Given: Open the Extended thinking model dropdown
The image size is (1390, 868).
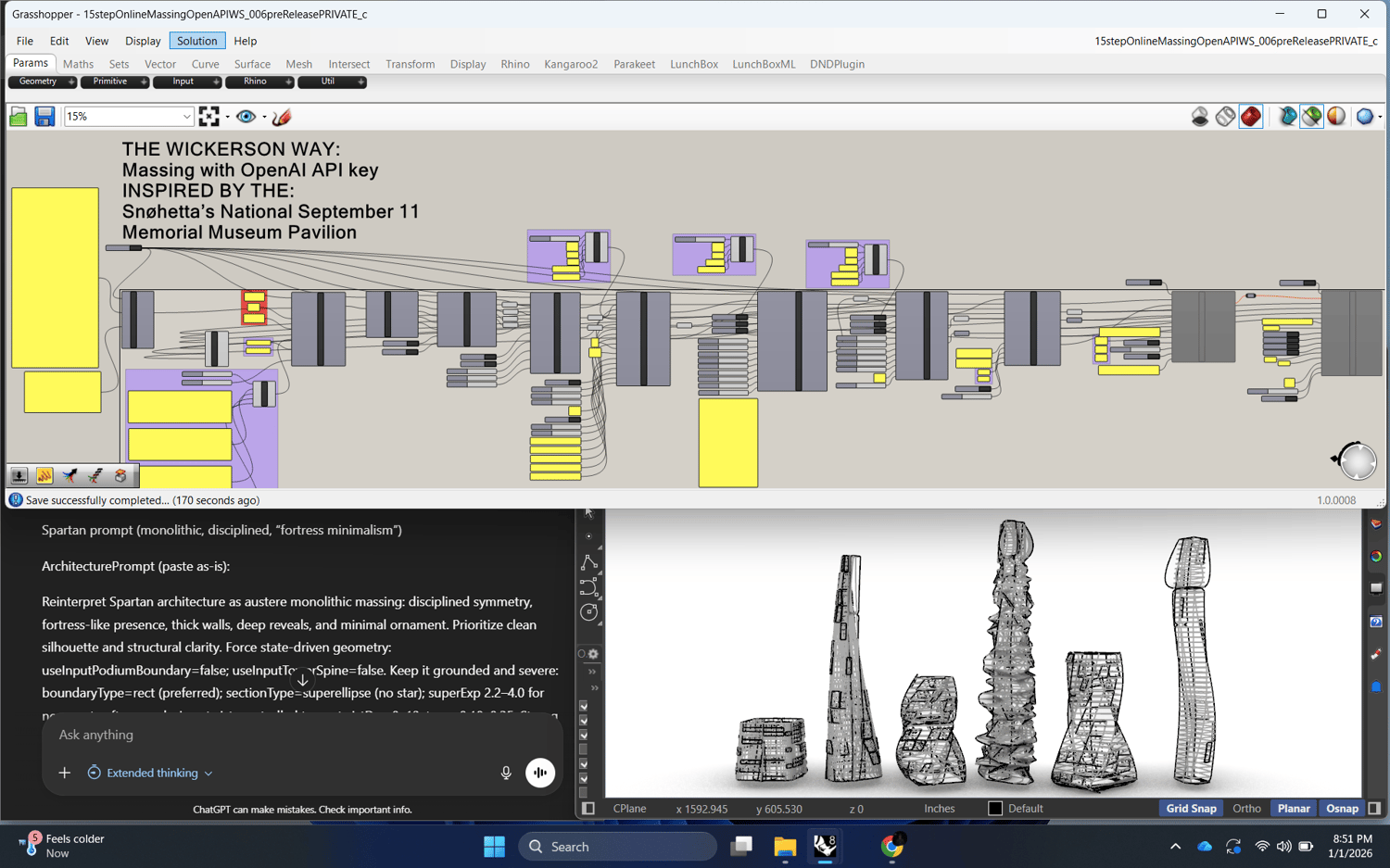Looking at the screenshot, I should (151, 773).
